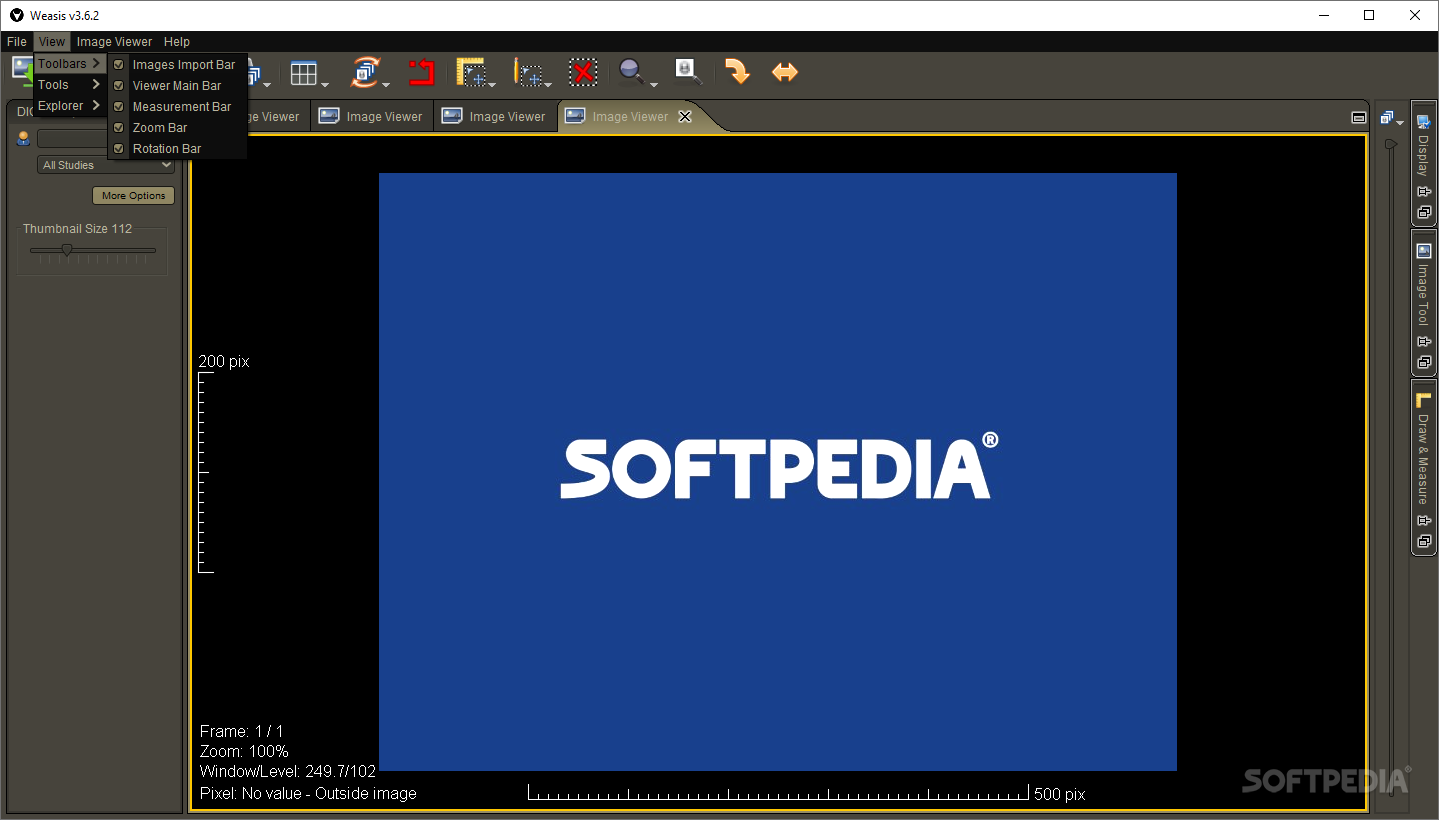The width and height of the screenshot is (1439, 820).
Task: Expand the measurement tool dropdown arrow
Action: pos(492,85)
